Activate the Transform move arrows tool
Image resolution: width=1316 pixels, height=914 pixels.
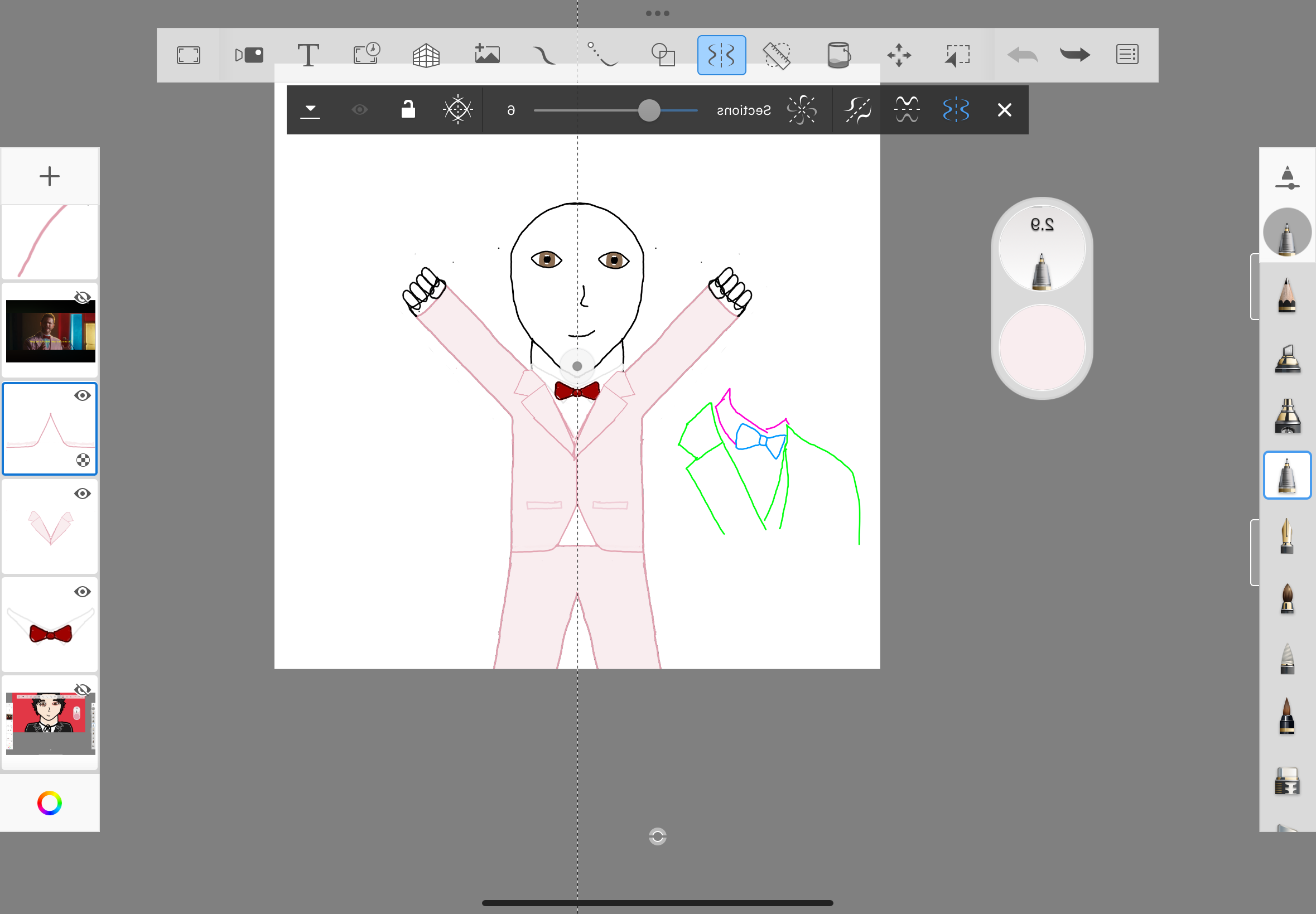[x=899, y=55]
